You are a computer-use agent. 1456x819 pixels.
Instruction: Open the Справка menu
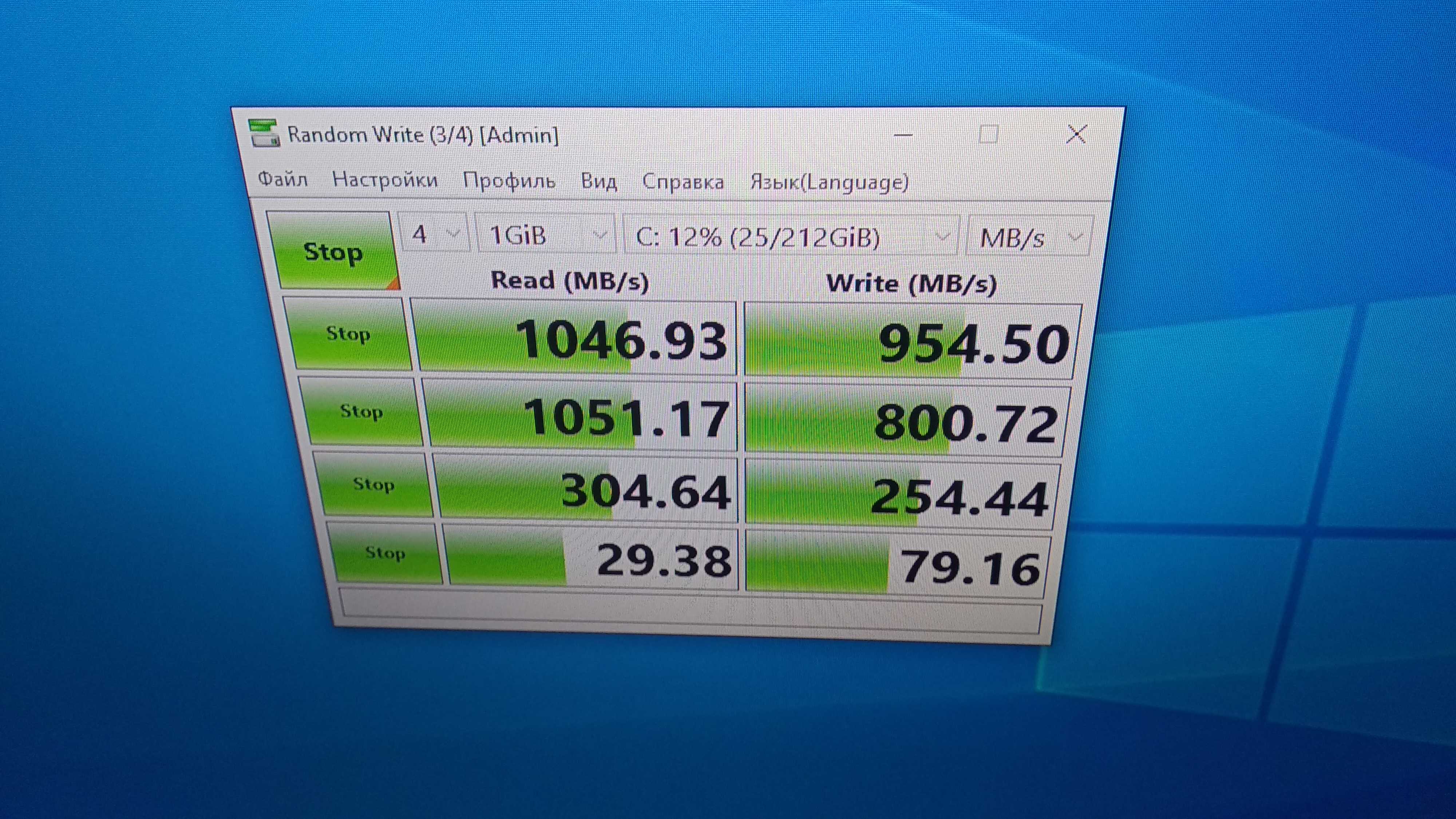click(x=682, y=182)
